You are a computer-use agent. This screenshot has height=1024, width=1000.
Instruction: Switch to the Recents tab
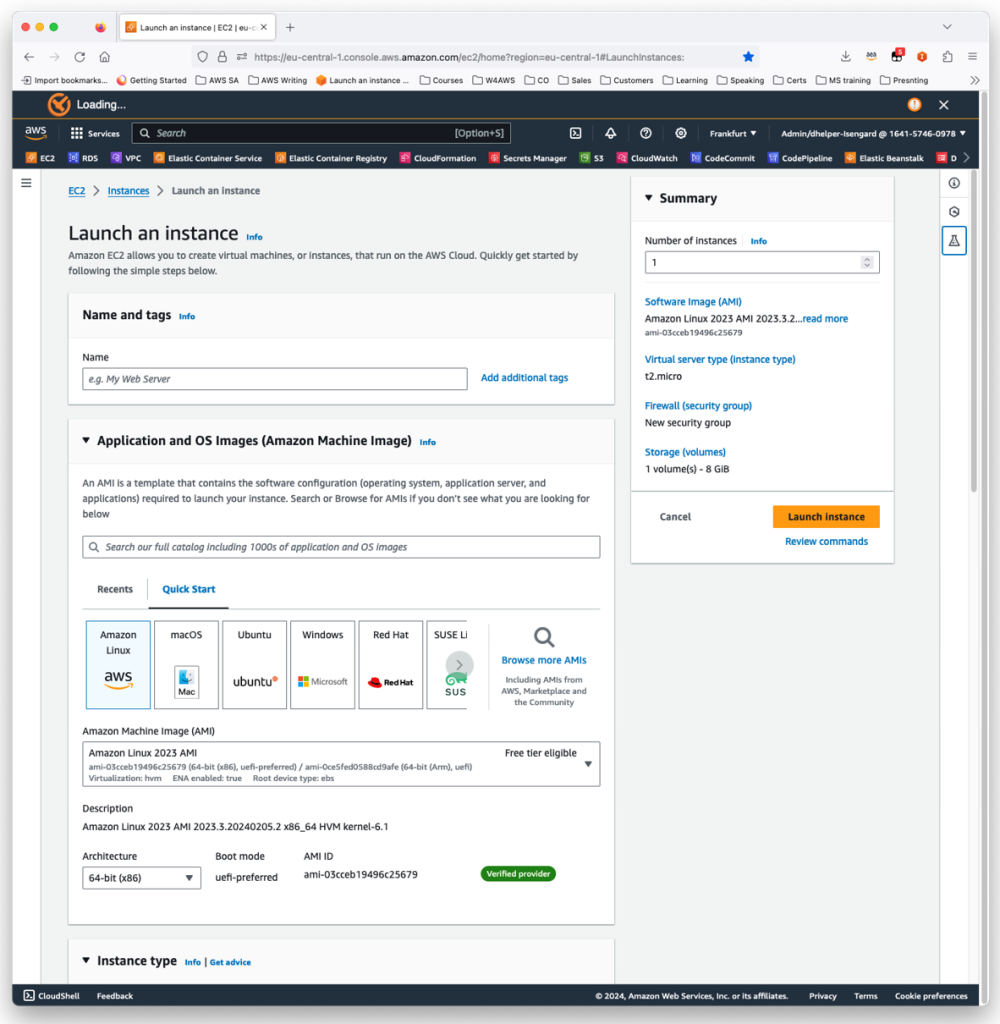[114, 589]
